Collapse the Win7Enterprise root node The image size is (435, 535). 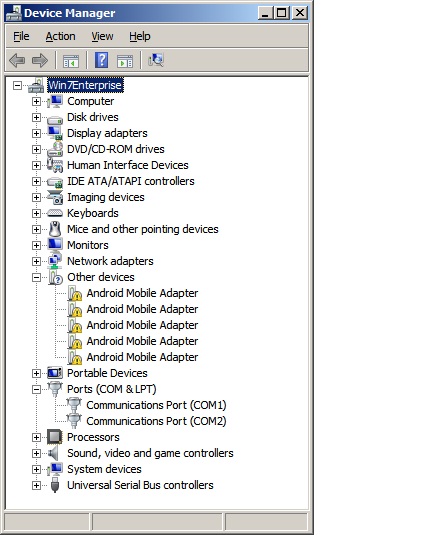point(17,85)
